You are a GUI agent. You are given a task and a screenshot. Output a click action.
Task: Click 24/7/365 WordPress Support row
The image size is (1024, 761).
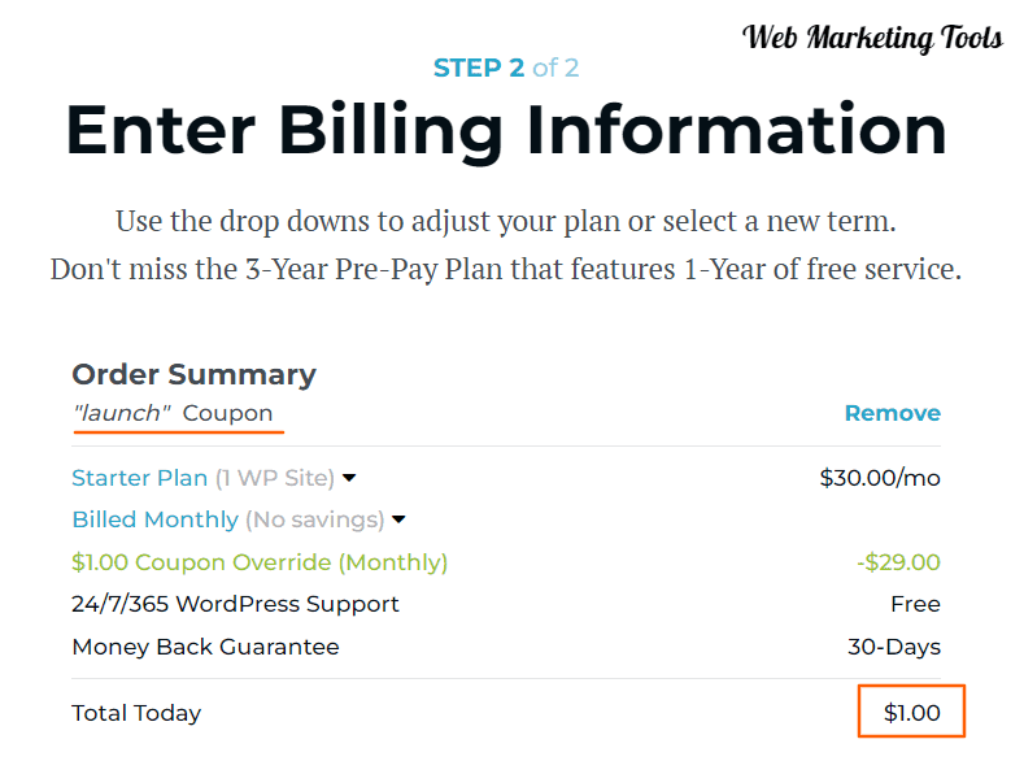506,604
